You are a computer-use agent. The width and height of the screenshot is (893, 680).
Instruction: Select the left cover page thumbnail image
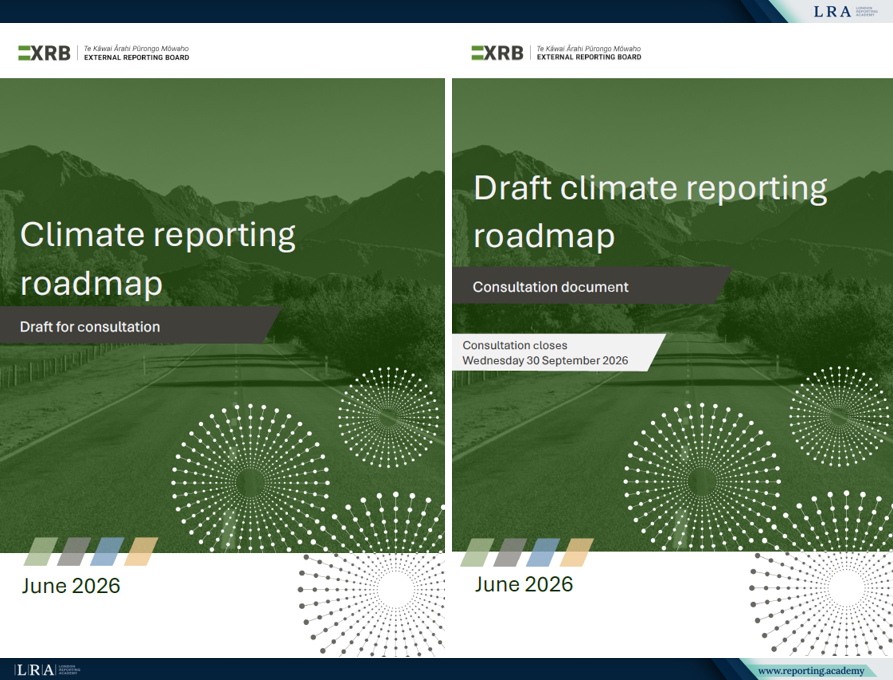222,340
